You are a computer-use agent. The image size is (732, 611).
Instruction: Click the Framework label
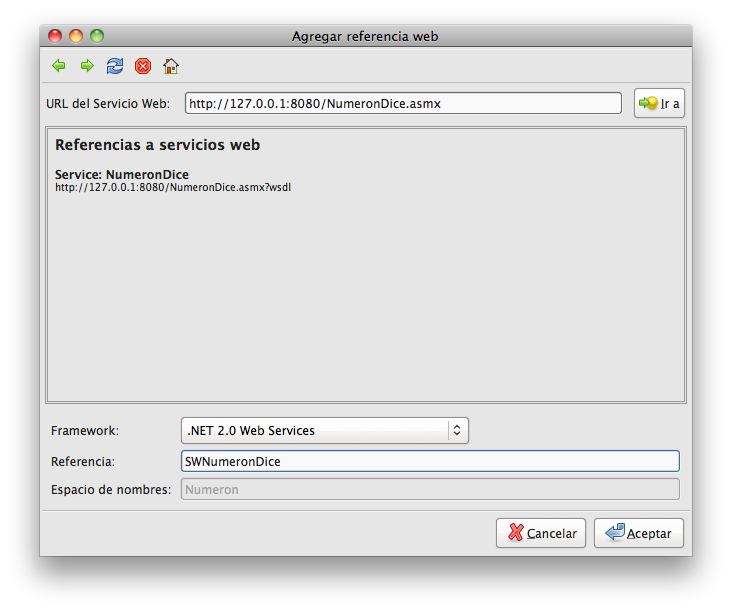(x=85, y=430)
